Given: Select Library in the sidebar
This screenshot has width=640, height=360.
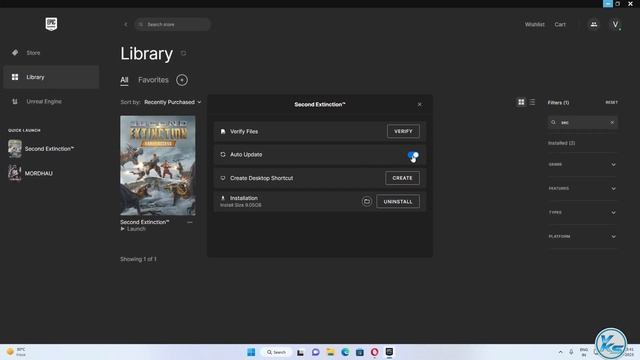Looking at the screenshot, I should point(51,77).
